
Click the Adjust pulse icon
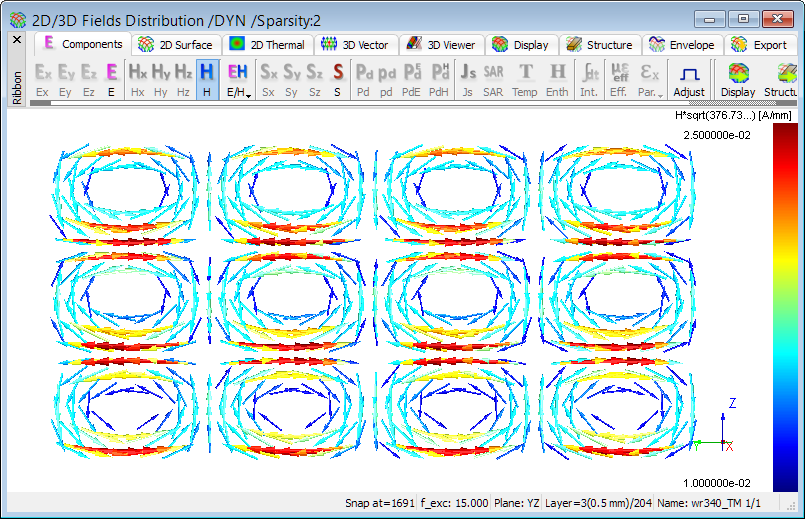pos(688,78)
